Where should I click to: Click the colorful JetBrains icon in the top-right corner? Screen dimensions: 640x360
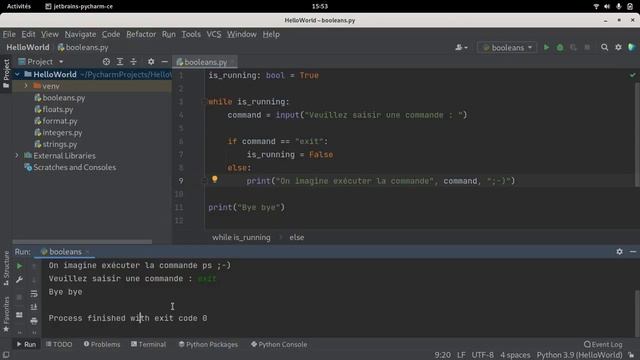coord(632,47)
